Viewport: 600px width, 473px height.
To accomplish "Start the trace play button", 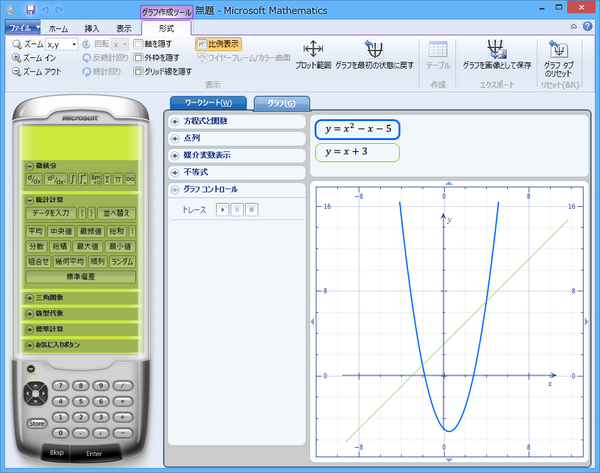I will click(x=222, y=209).
